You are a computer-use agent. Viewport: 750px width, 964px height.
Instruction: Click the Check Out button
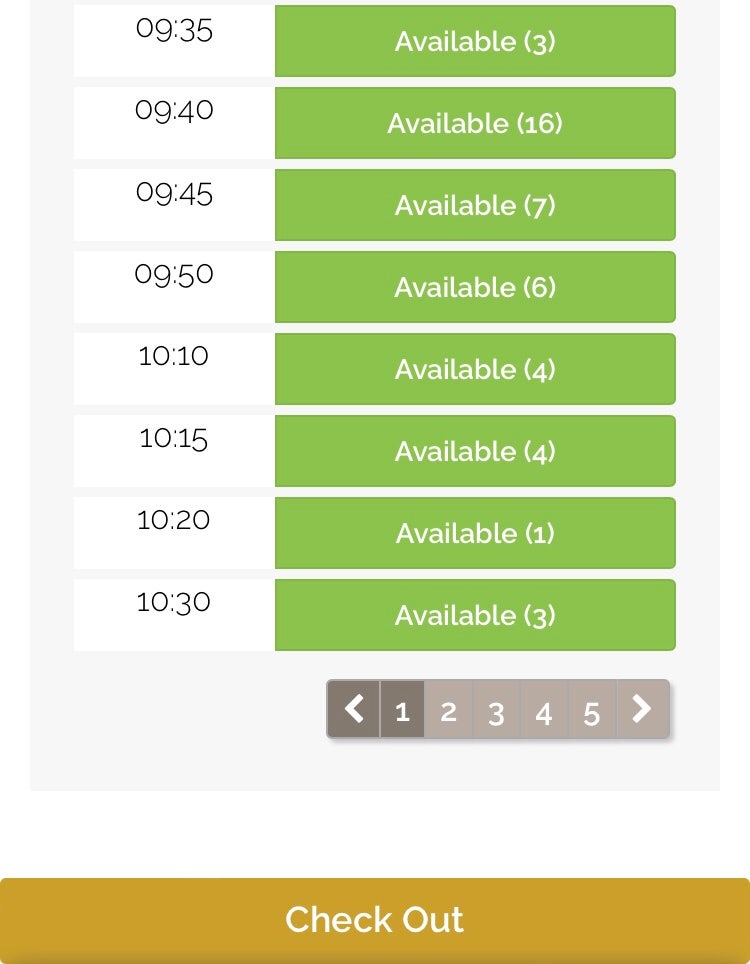375,920
